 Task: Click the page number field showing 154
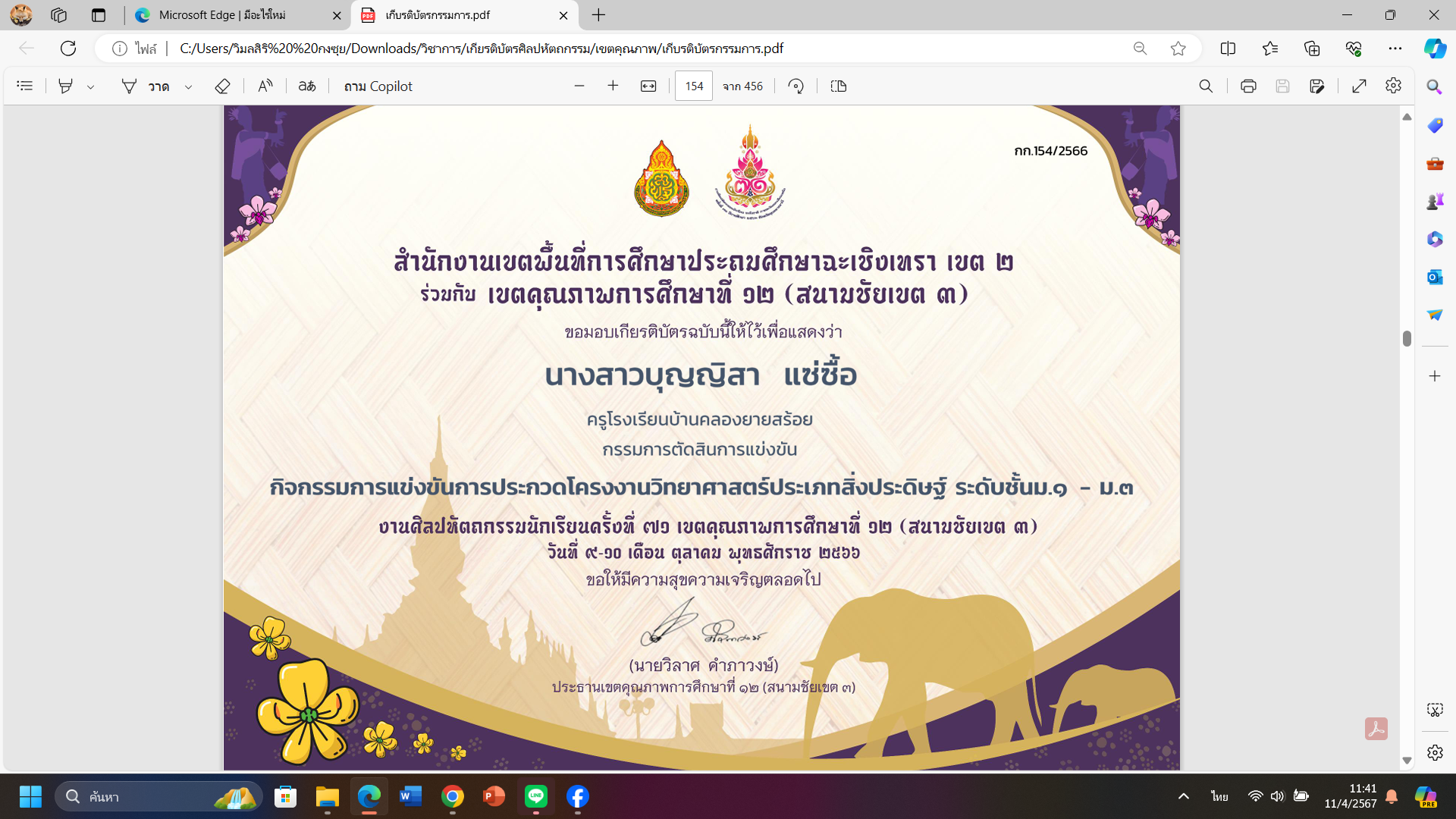coord(694,86)
